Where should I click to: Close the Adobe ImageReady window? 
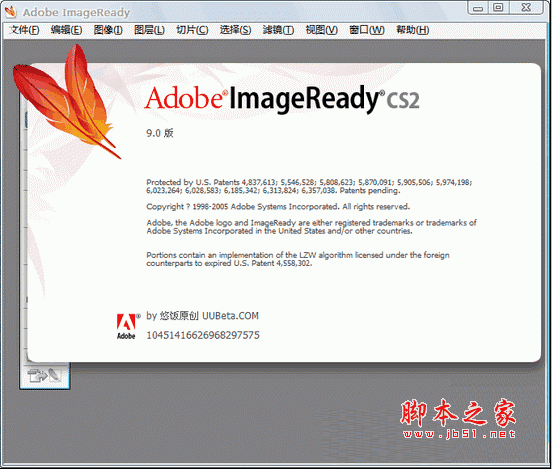pos(526,8)
